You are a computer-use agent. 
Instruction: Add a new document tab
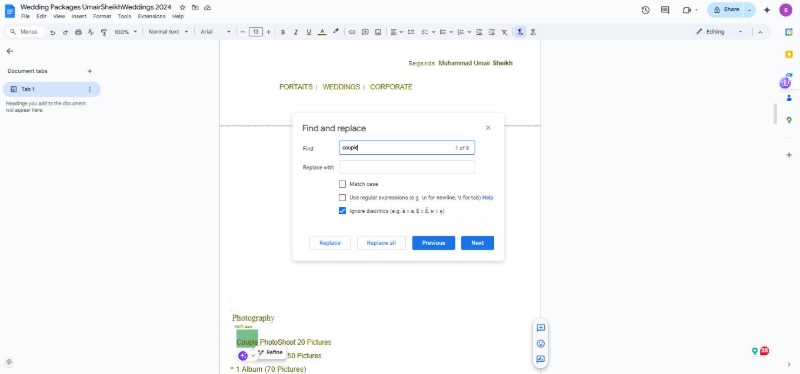tap(90, 71)
